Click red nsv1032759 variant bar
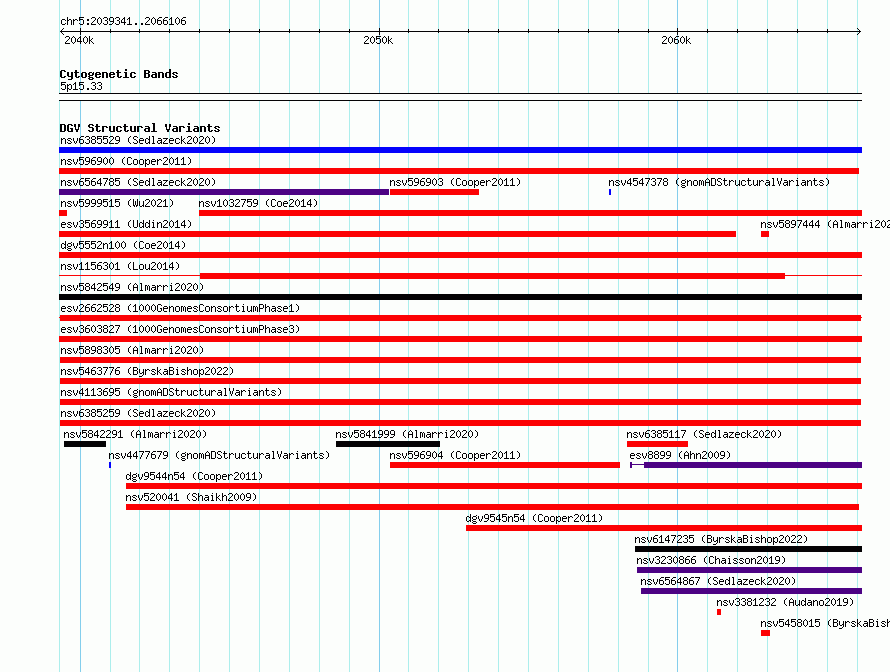The image size is (890, 672). click(x=531, y=213)
